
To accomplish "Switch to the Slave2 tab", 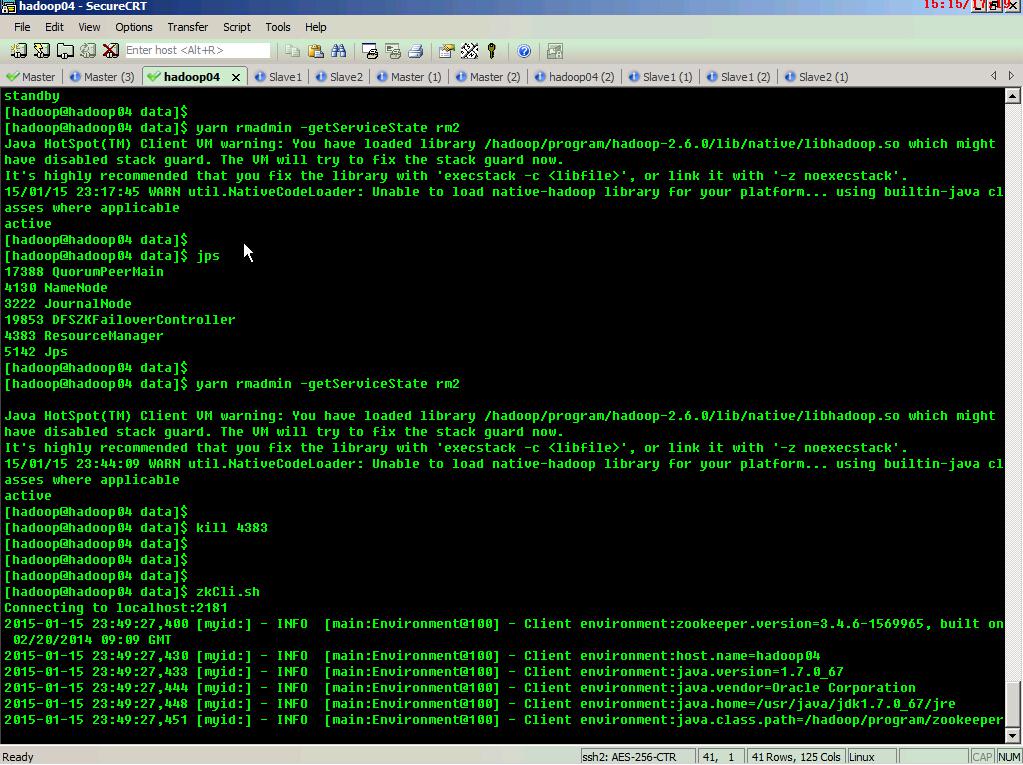I will pos(339,77).
